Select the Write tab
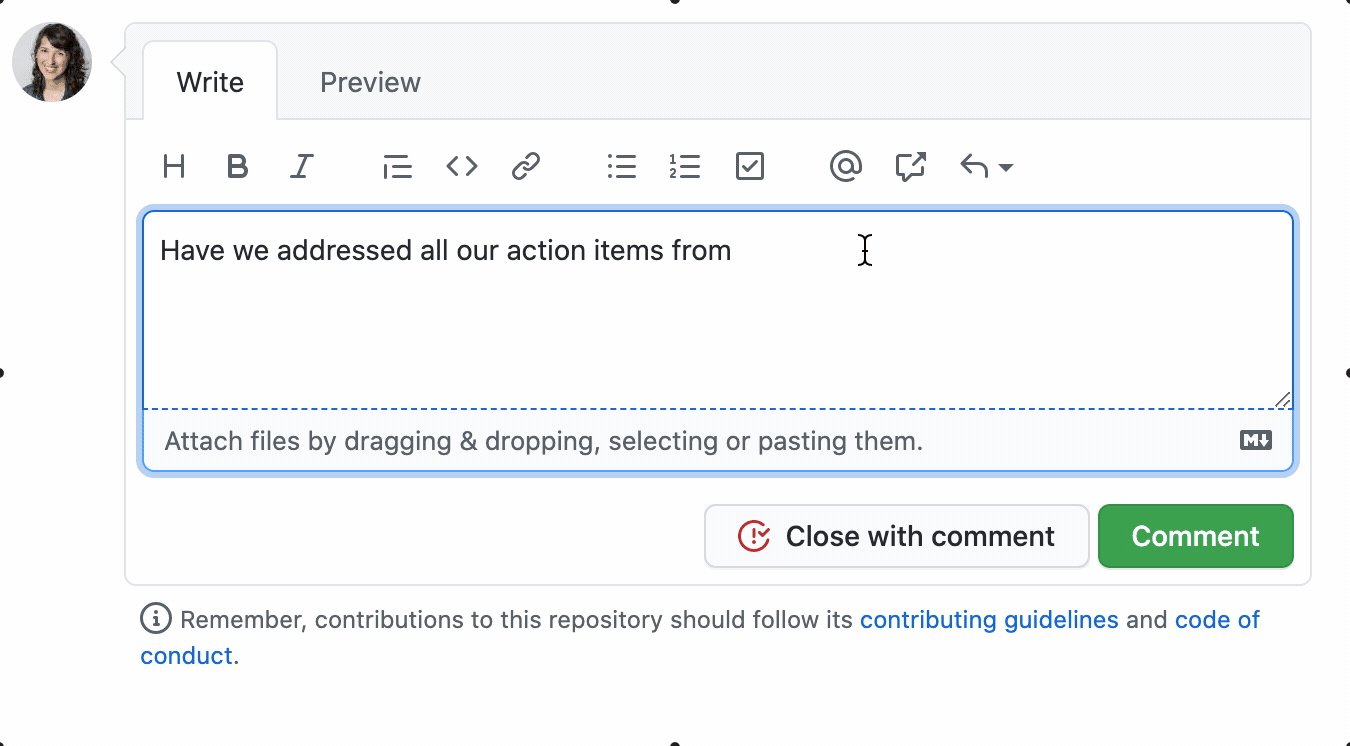The image size is (1350, 746). [210, 82]
